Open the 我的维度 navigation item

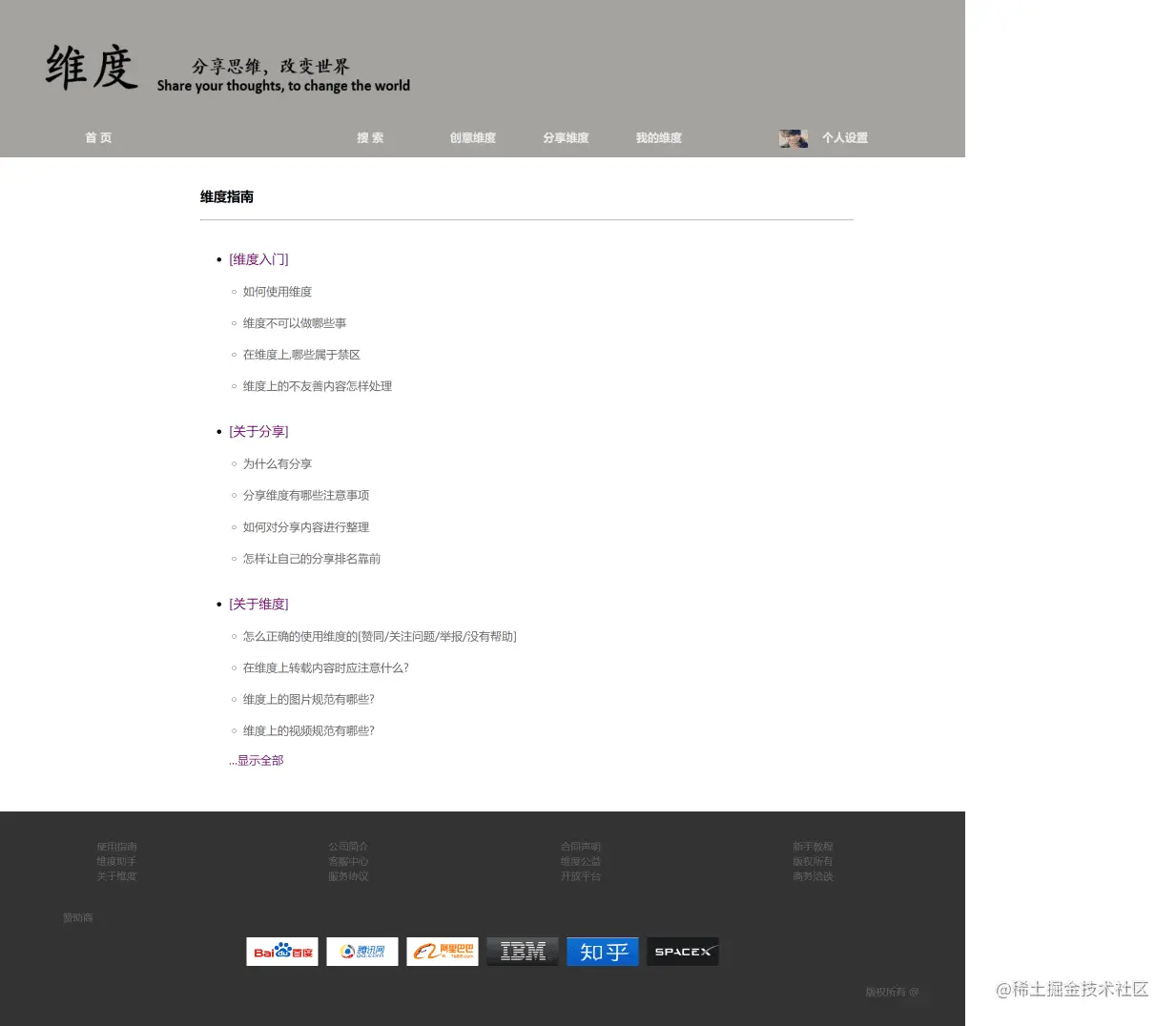[658, 137]
